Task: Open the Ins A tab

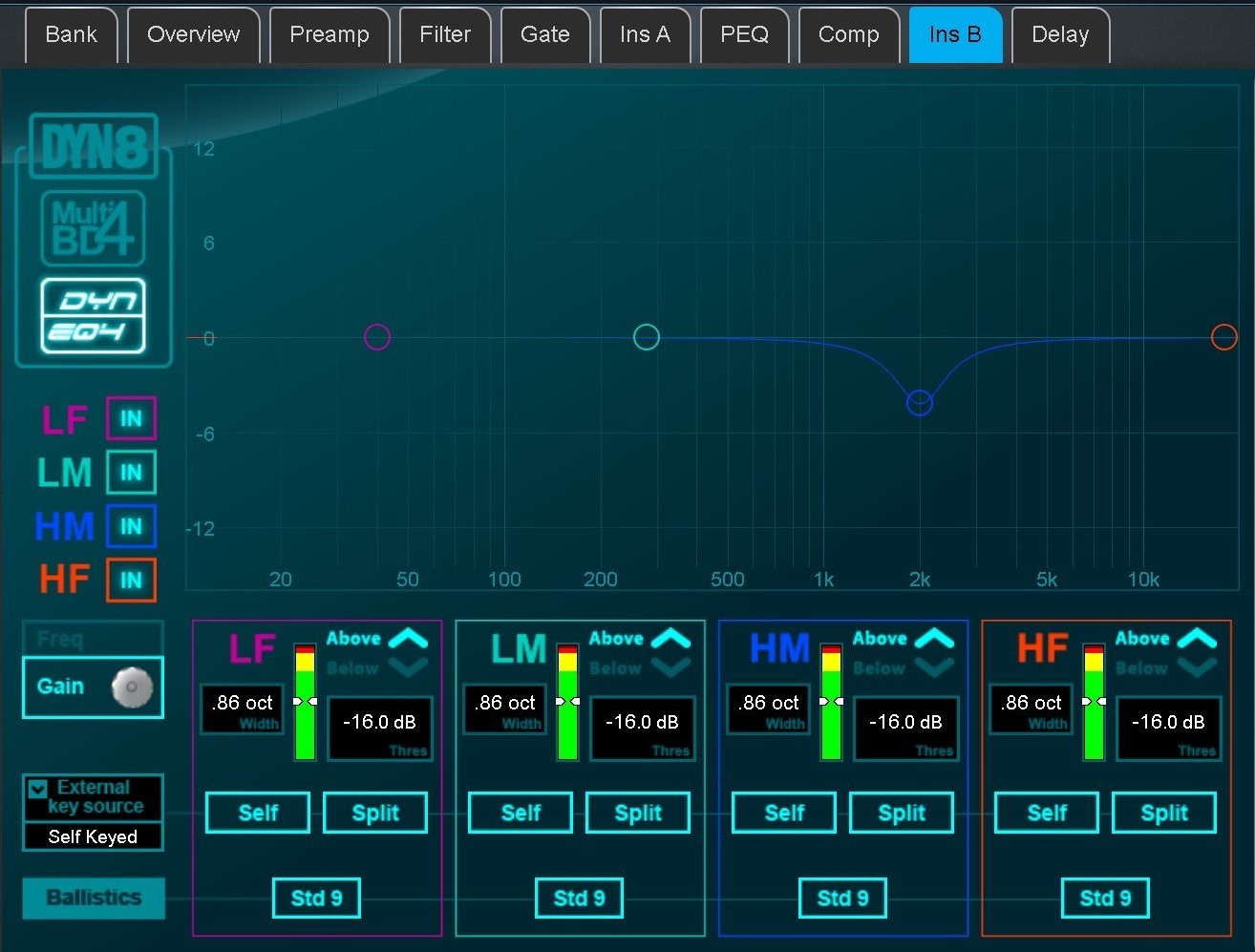Action: (645, 35)
